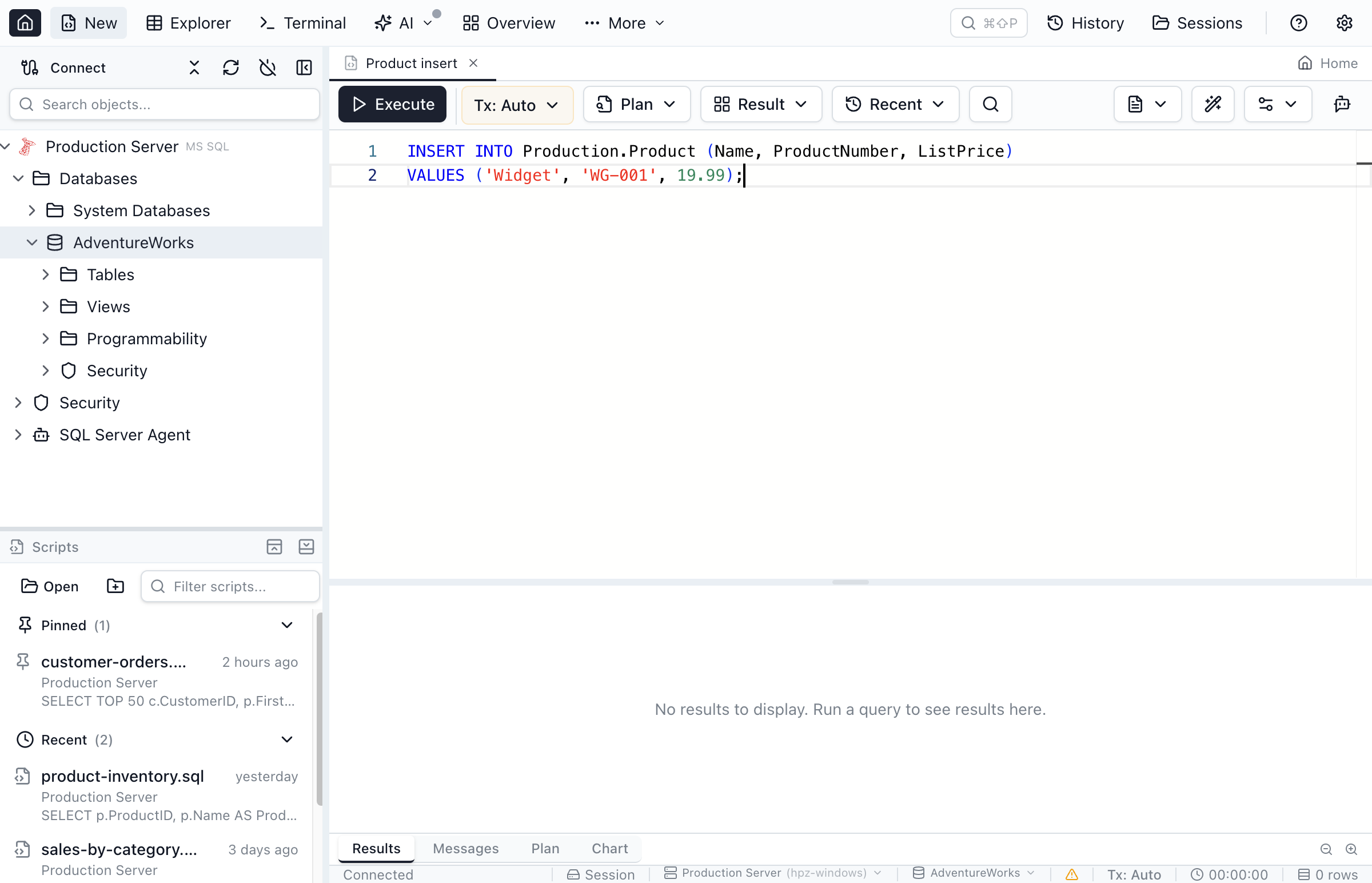Zoom in results icon
The image size is (1372, 883).
pyautogui.click(x=1351, y=850)
